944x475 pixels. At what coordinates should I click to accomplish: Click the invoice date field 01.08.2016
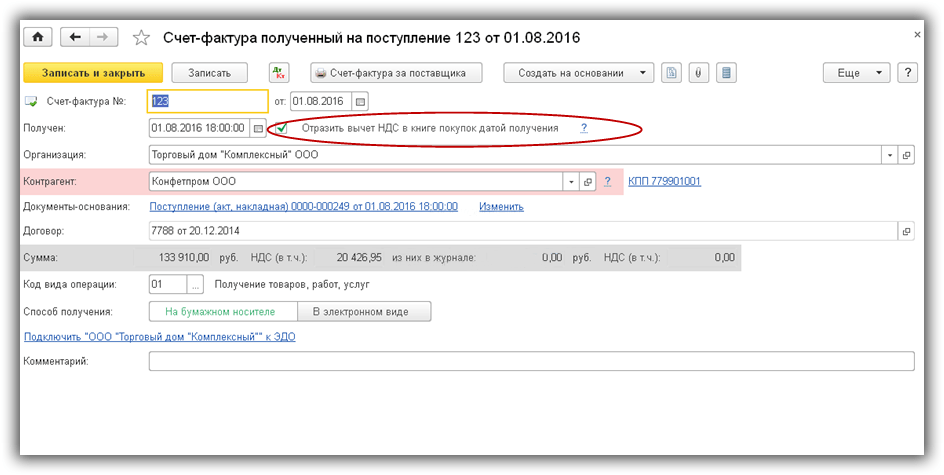[321, 102]
